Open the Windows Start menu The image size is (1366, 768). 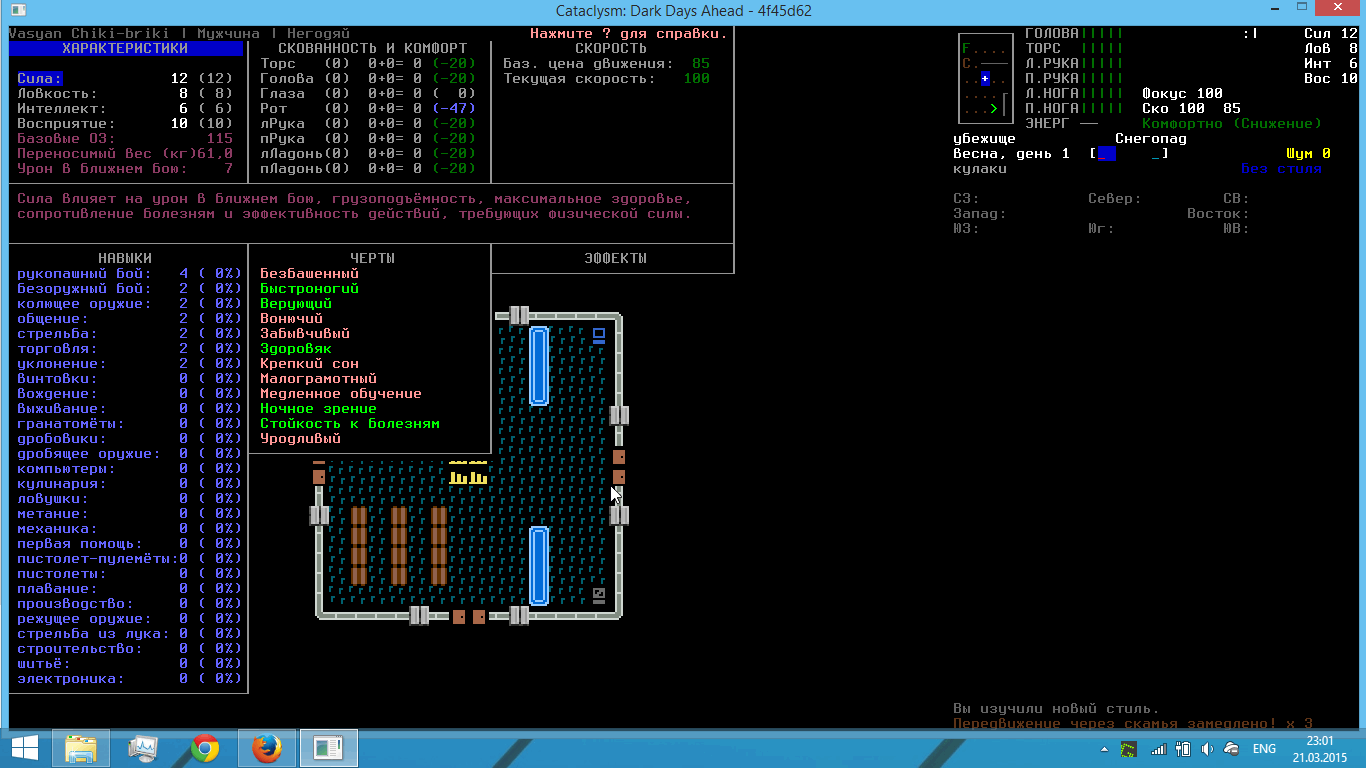(x=25, y=748)
